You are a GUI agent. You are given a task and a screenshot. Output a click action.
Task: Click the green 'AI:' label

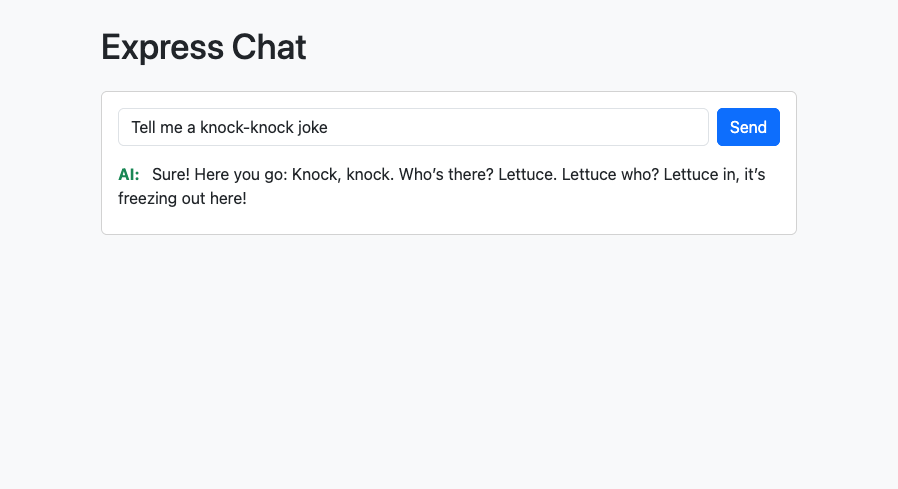coord(129,175)
